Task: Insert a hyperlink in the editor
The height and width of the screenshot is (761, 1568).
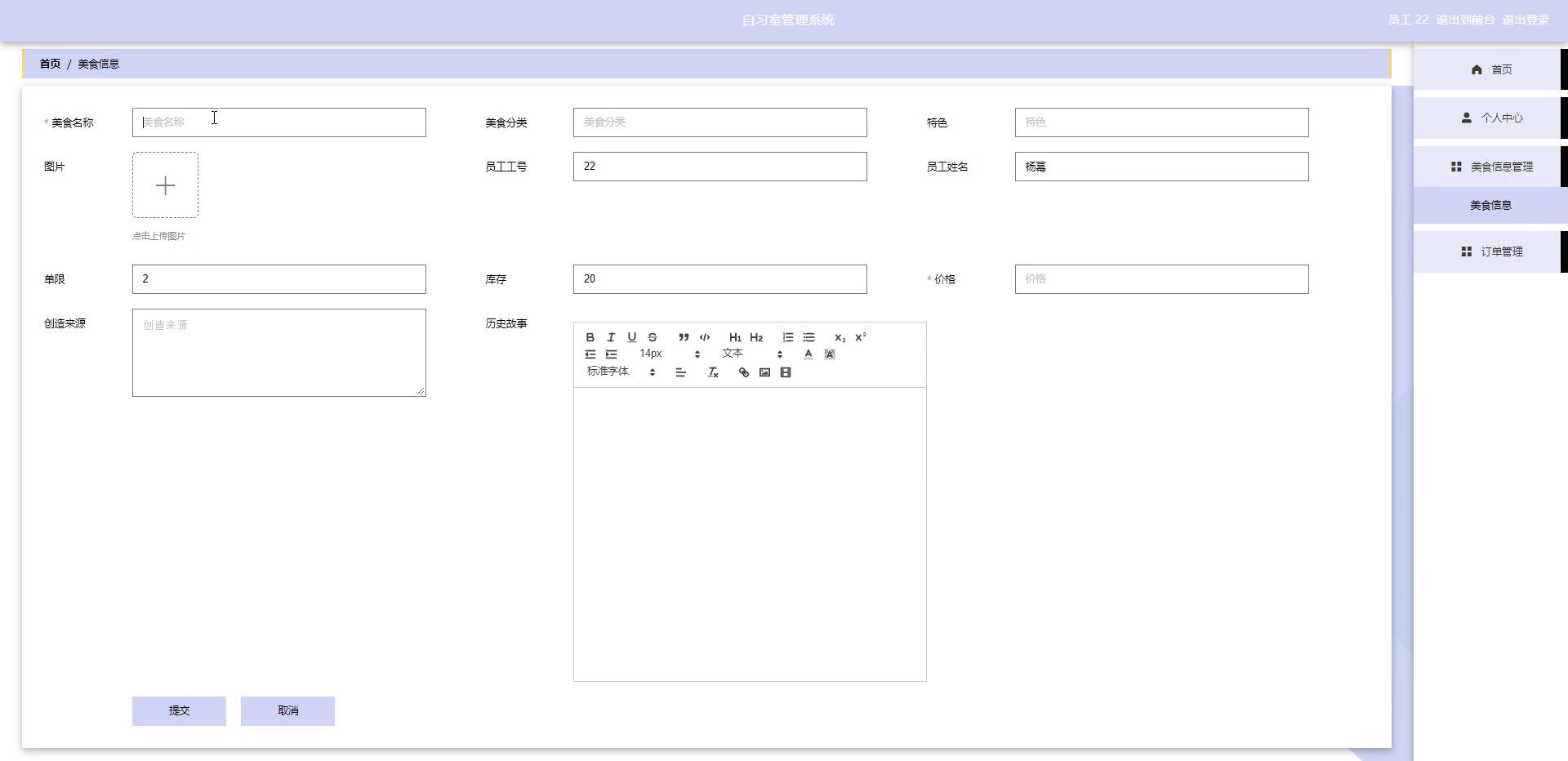Action: pos(743,372)
